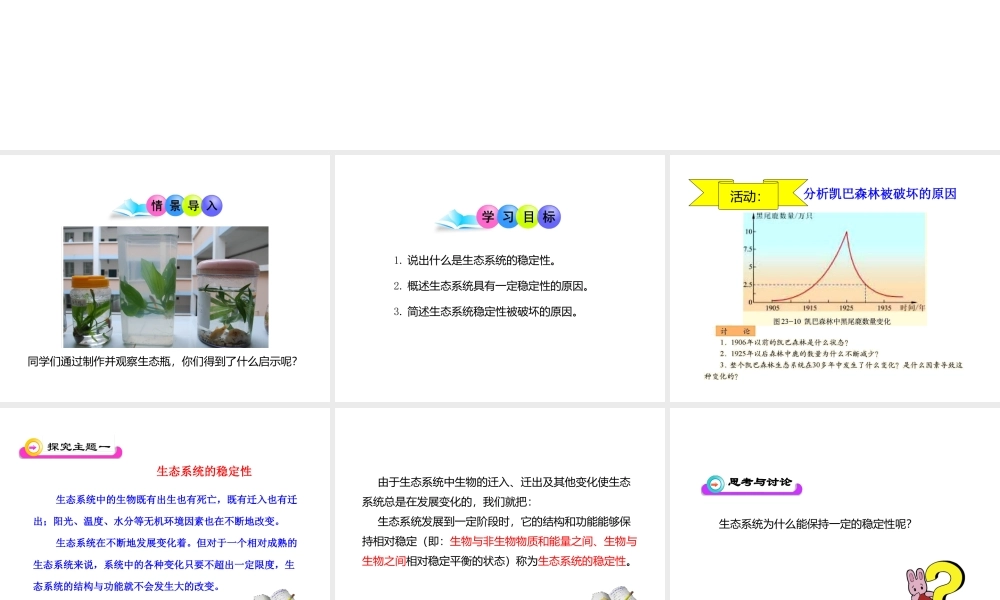Click the purple 标 circle badge
This screenshot has width=1000, height=600.
pos(549,217)
